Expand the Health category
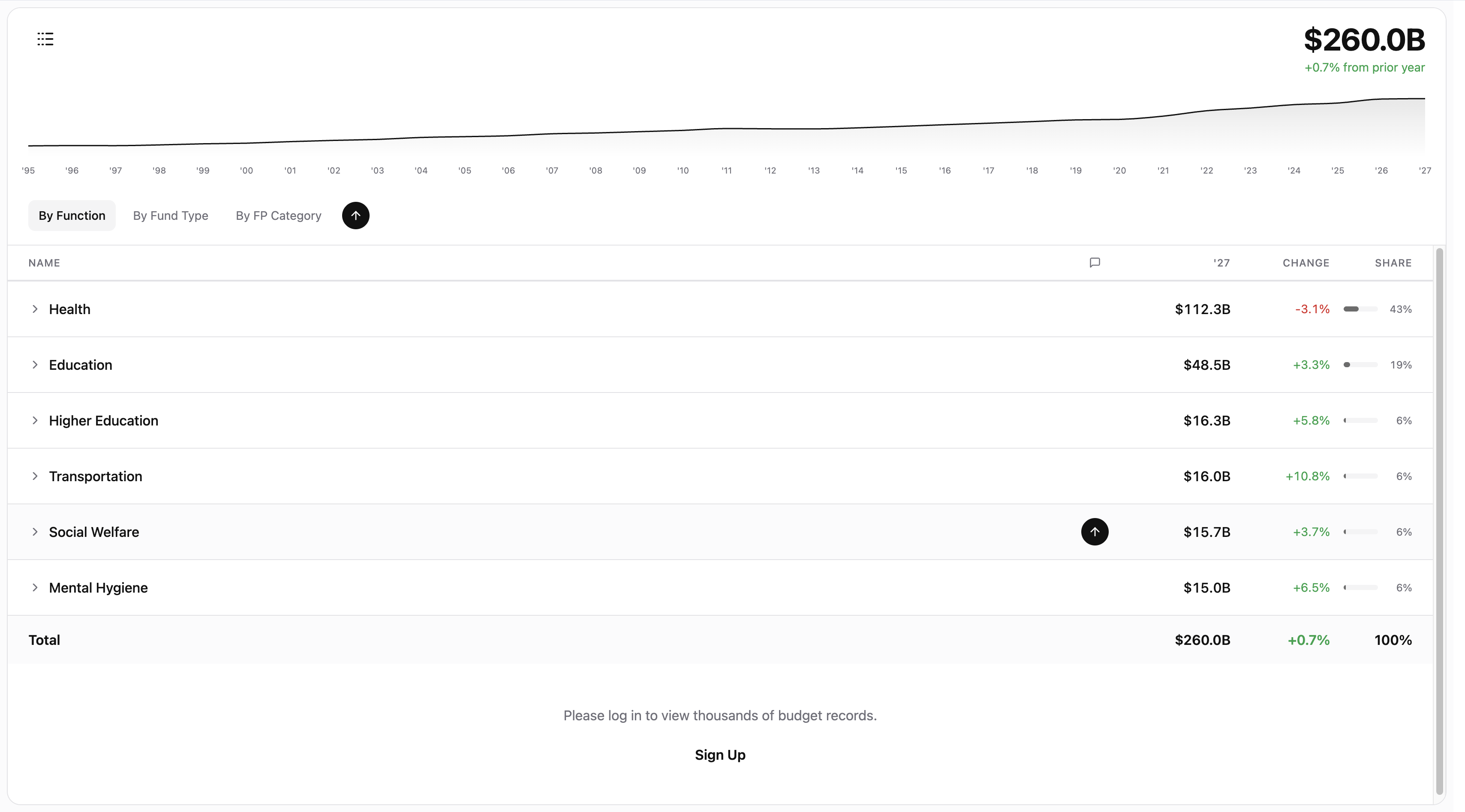The width and height of the screenshot is (1465, 812). (x=35, y=309)
